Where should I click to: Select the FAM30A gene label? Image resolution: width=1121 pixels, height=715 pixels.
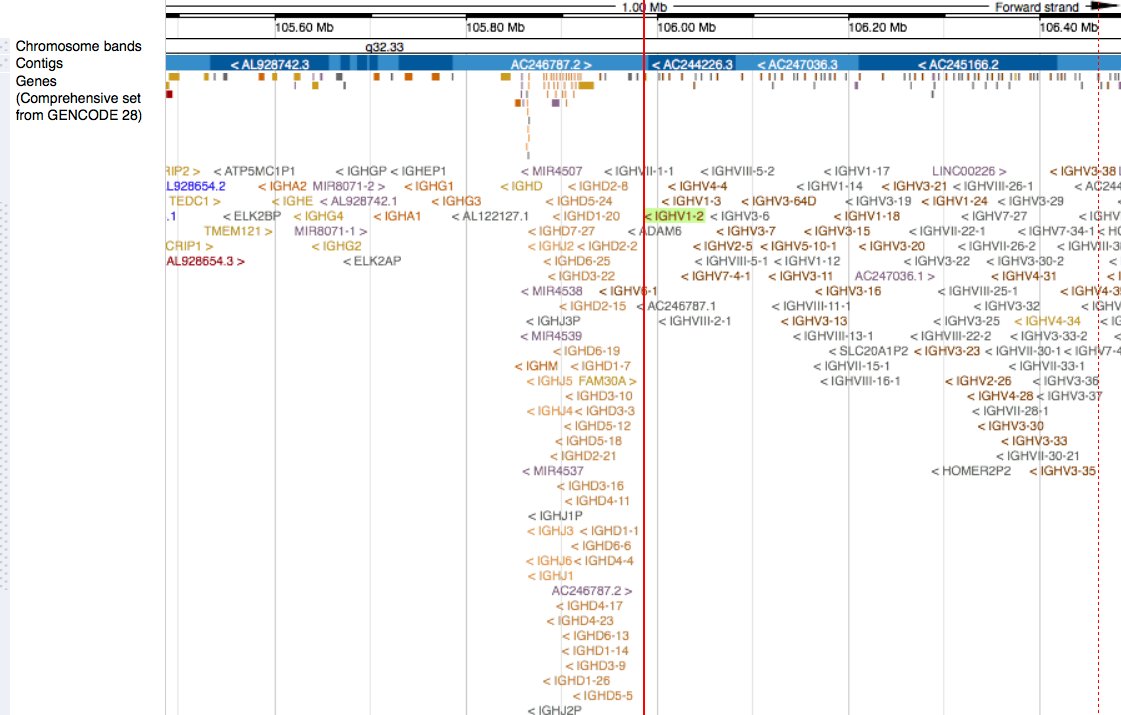(x=607, y=381)
